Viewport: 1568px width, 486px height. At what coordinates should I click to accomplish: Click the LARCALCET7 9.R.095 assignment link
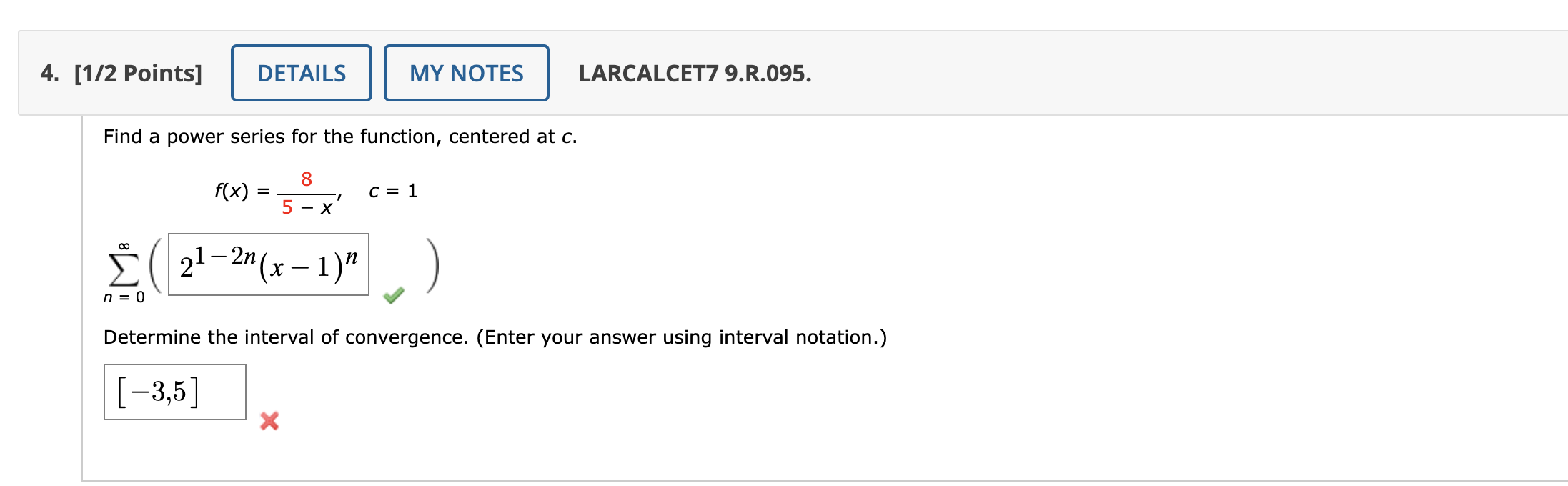(x=695, y=72)
